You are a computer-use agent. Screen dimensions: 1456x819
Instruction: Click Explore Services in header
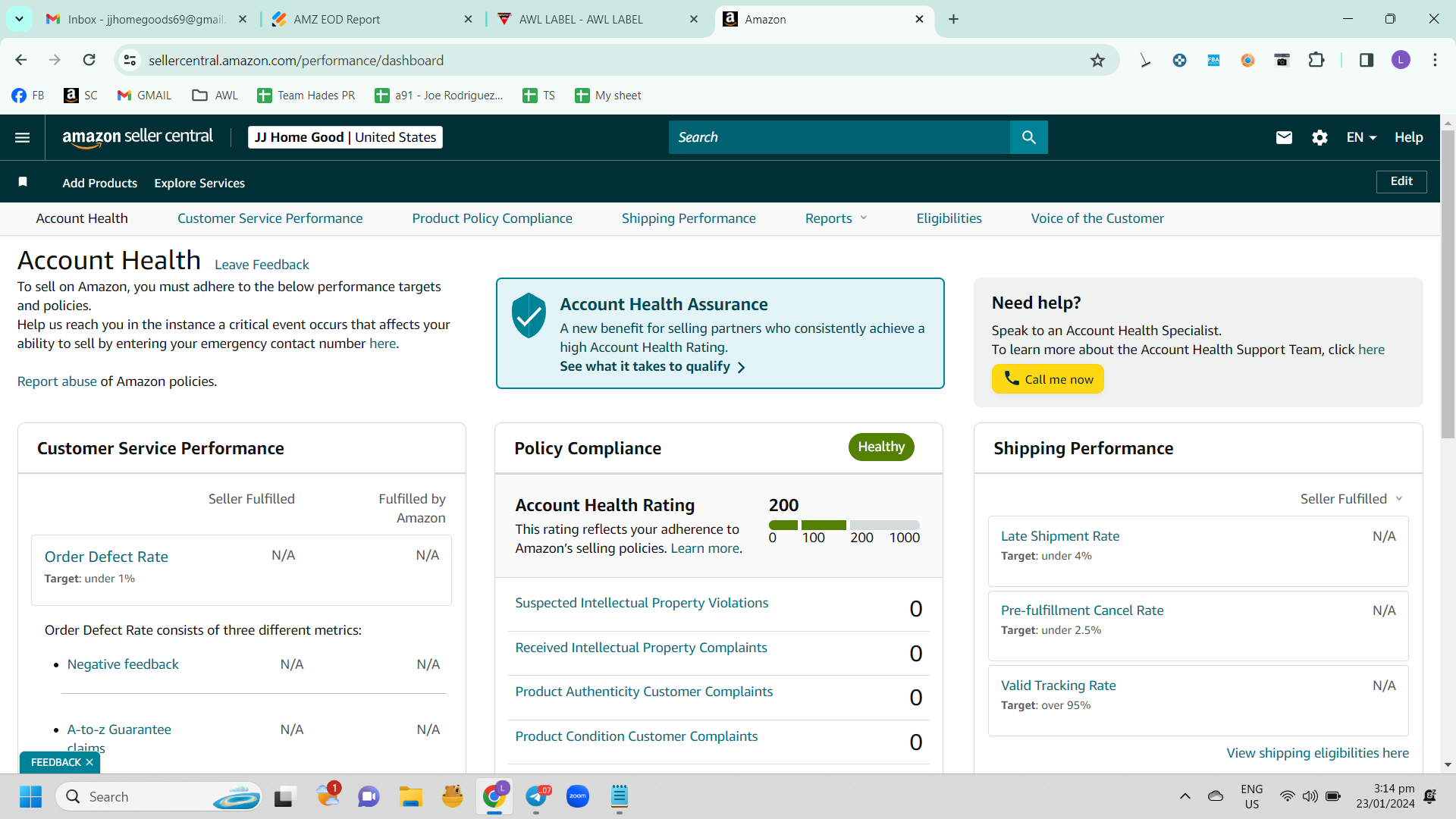point(199,183)
